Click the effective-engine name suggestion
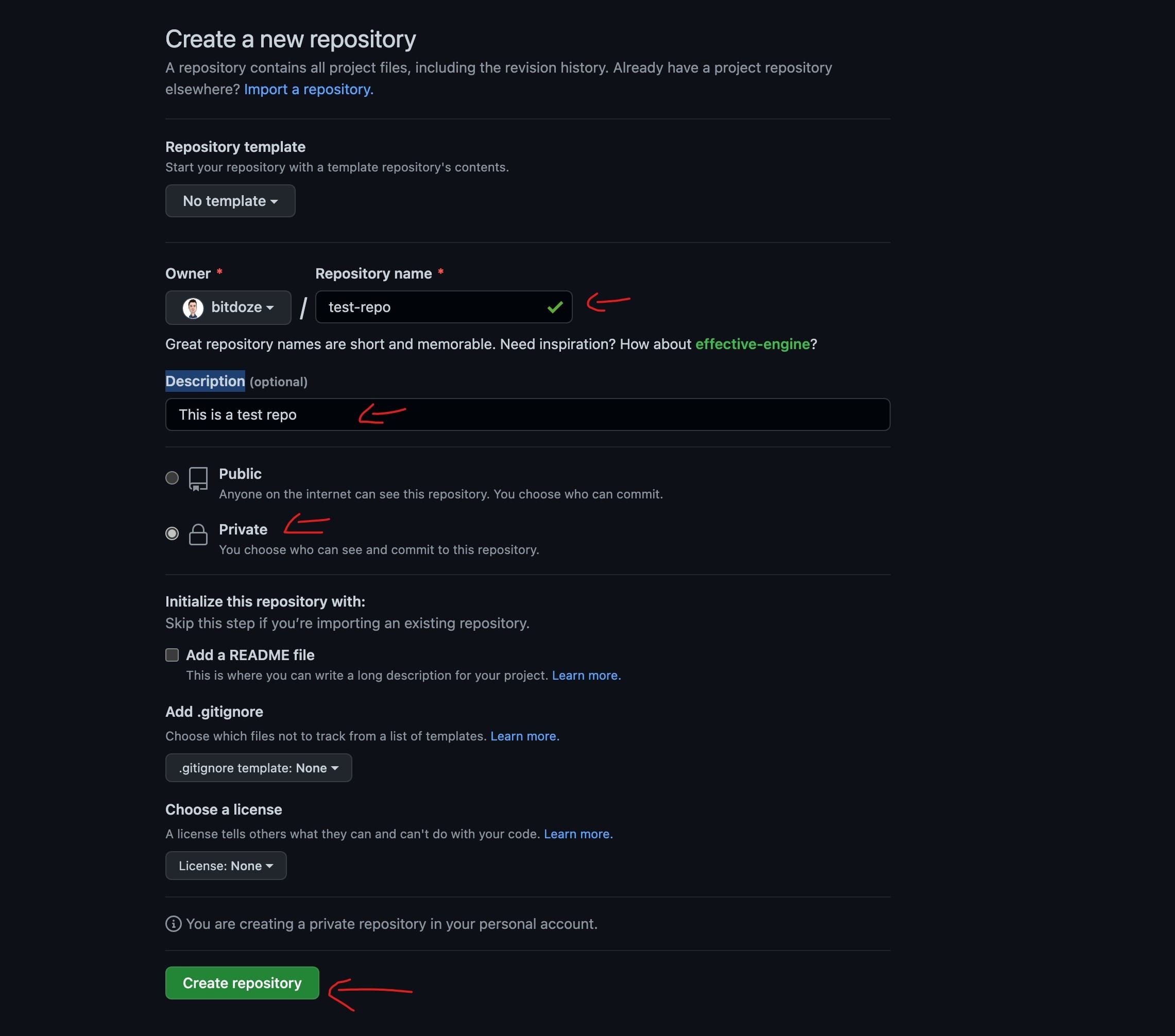The image size is (1175, 1036). [752, 344]
